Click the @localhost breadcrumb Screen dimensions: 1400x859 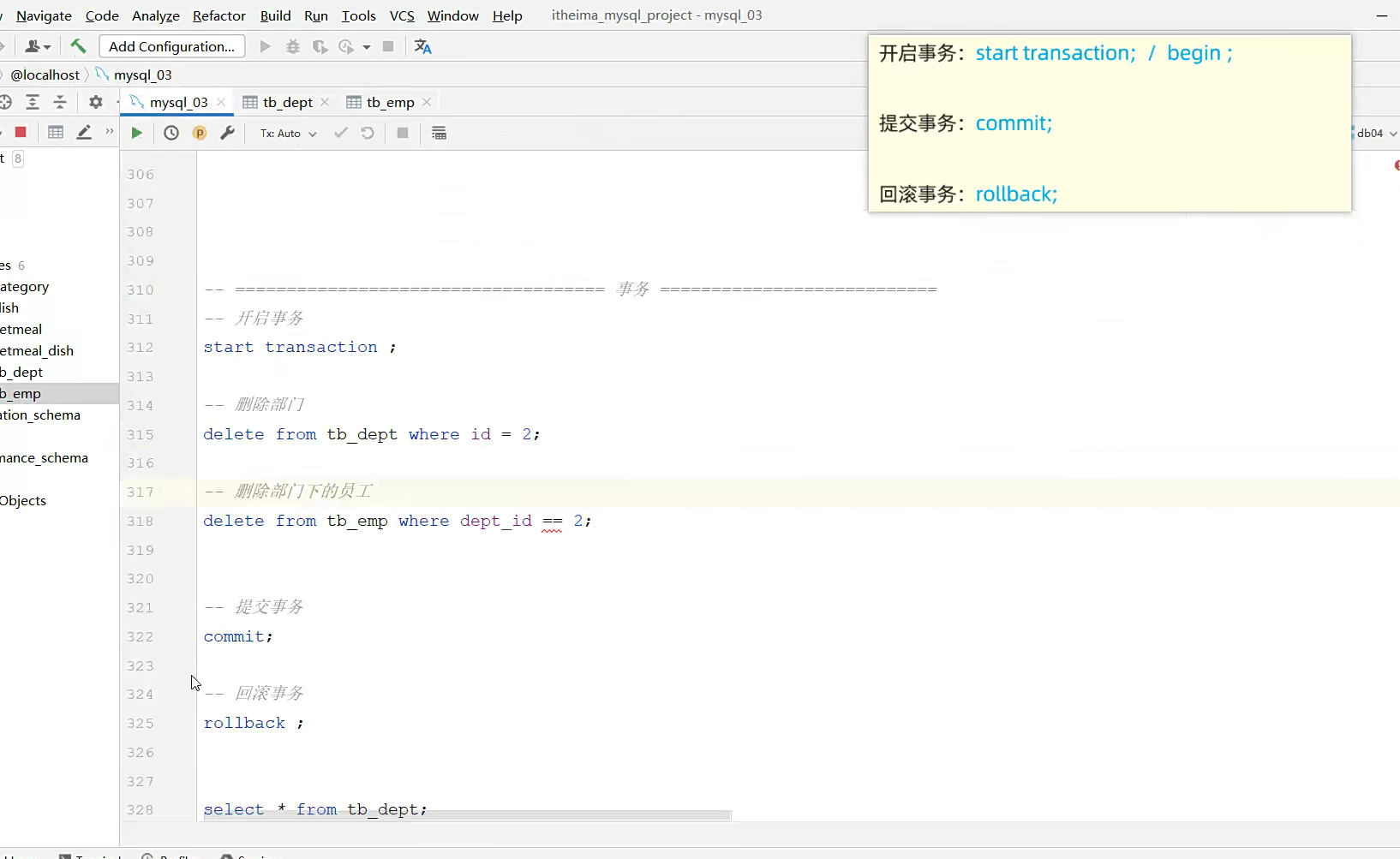click(45, 75)
